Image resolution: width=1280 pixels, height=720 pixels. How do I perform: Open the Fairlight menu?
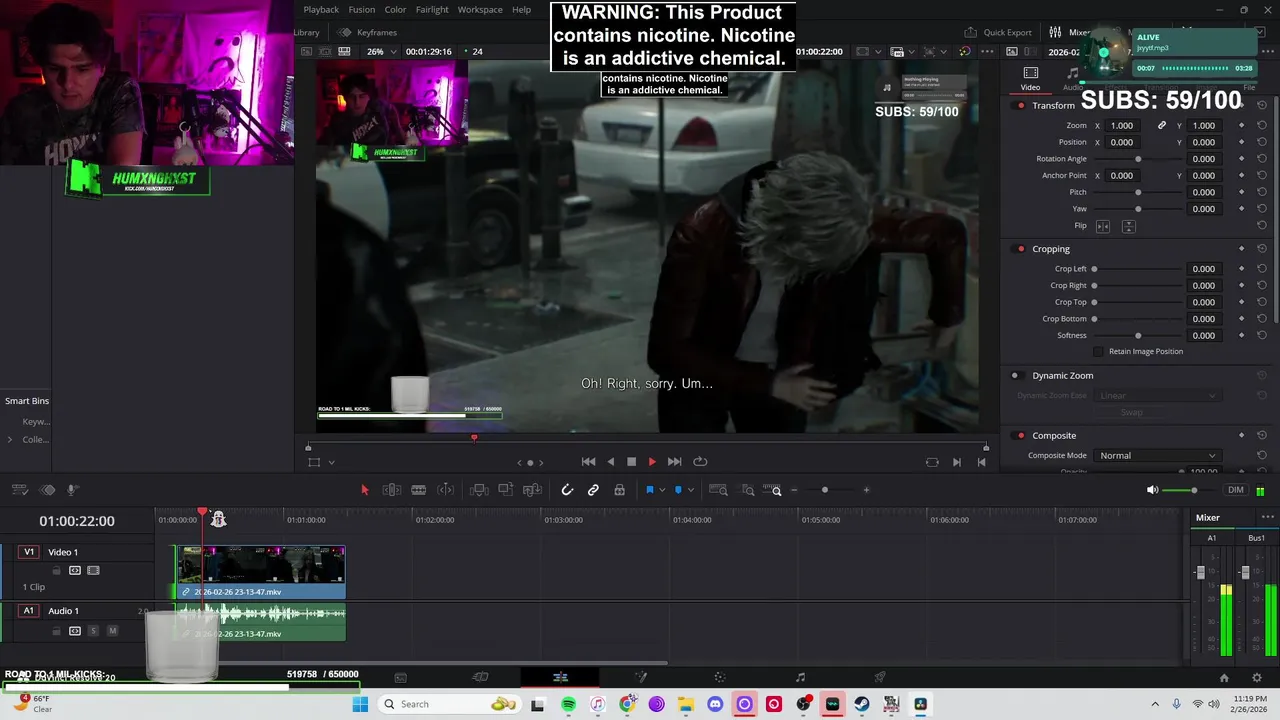[x=432, y=10]
